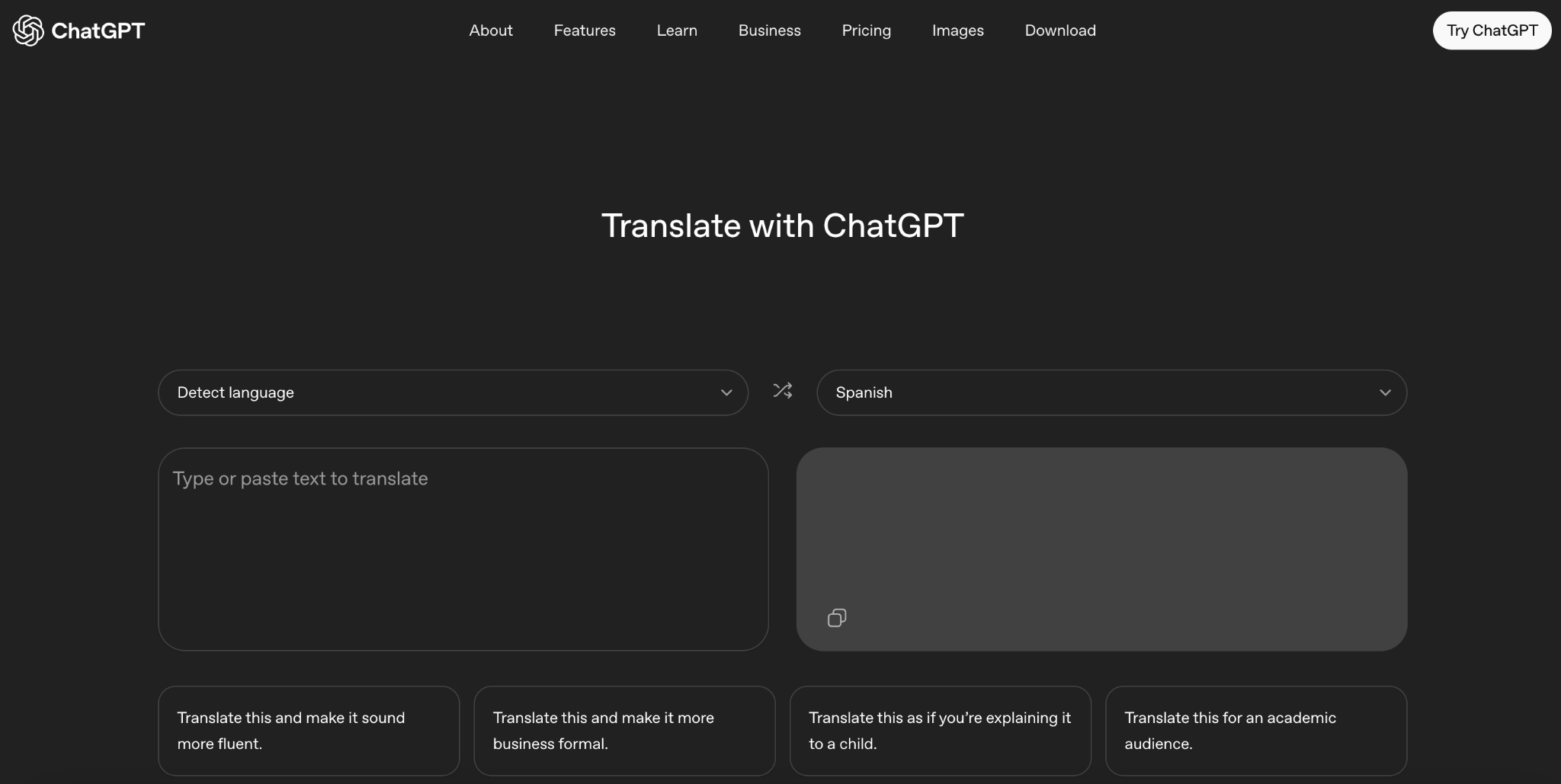Expand the Detect language chevron arrow
This screenshot has width=1561, height=784.
[726, 392]
